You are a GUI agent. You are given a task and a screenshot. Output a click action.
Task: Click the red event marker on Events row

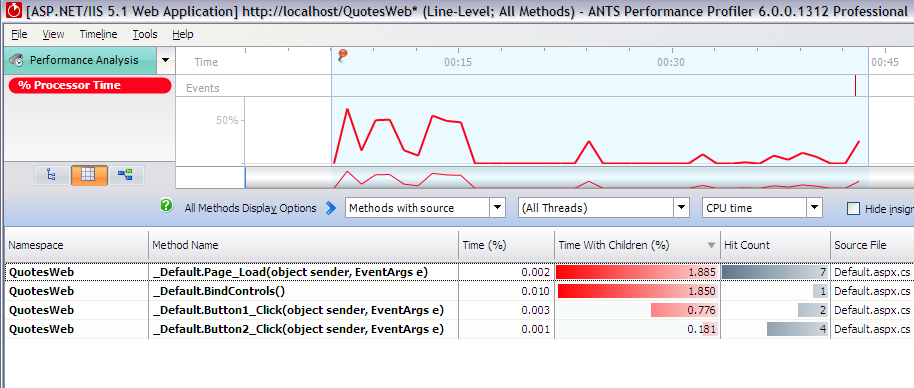[855, 86]
